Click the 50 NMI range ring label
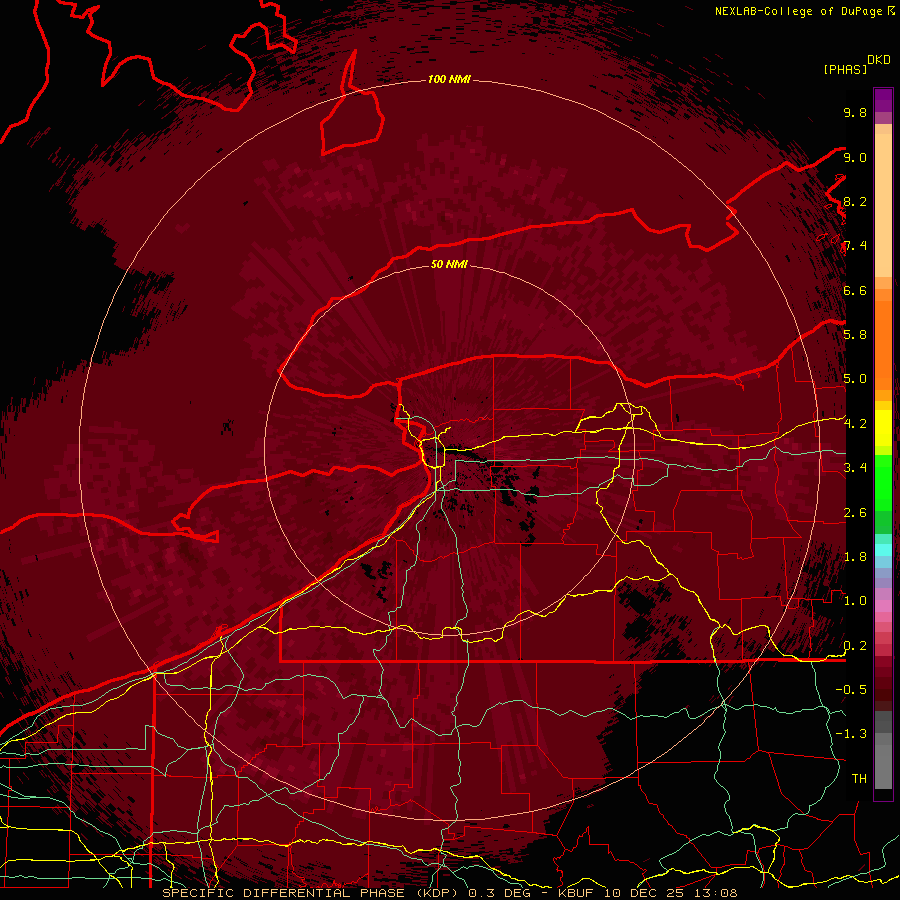This screenshot has width=900, height=900. pos(449,264)
